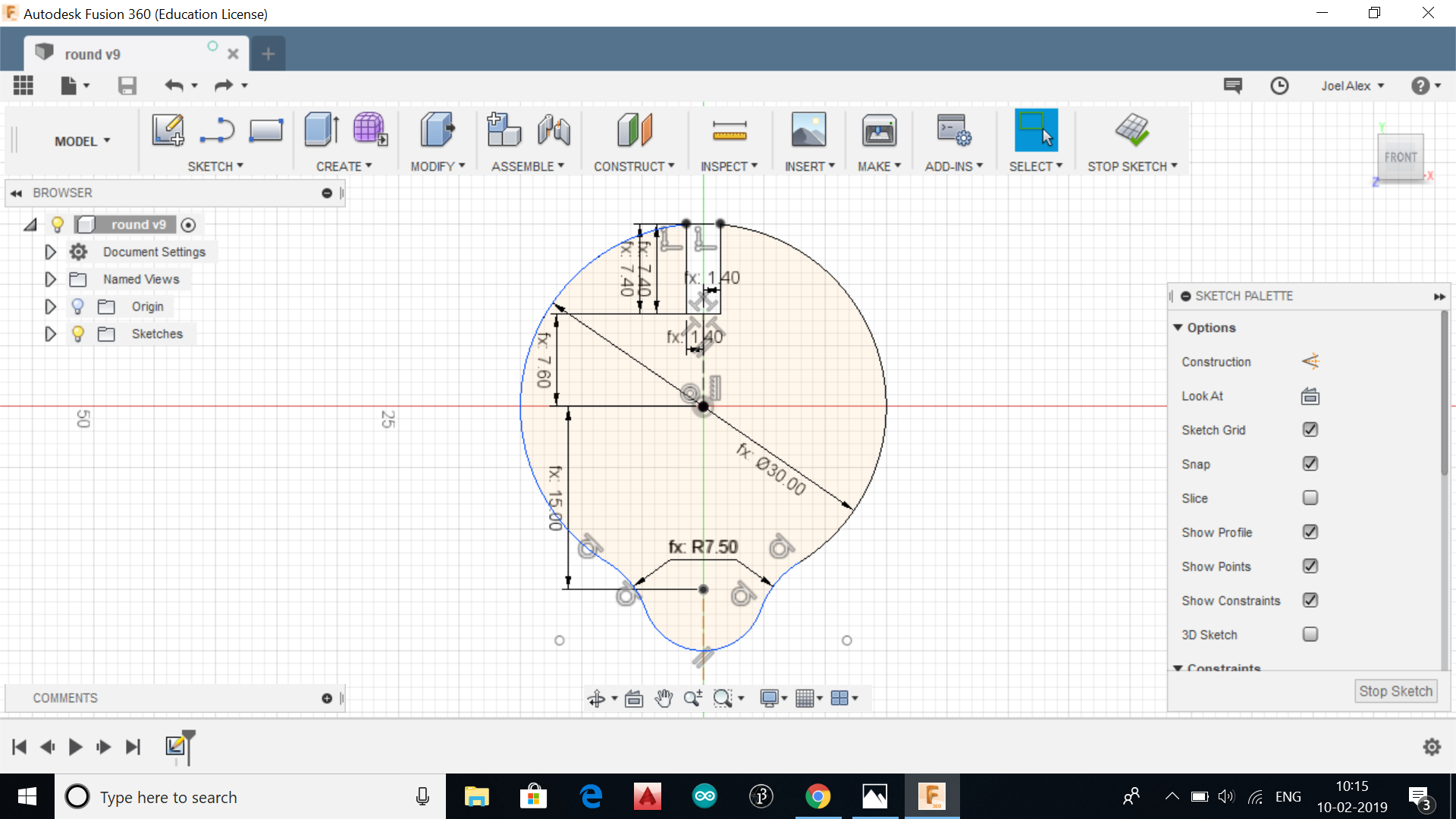This screenshot has width=1456, height=819.
Task: Open the CONSTRUCT menu
Action: tap(633, 166)
